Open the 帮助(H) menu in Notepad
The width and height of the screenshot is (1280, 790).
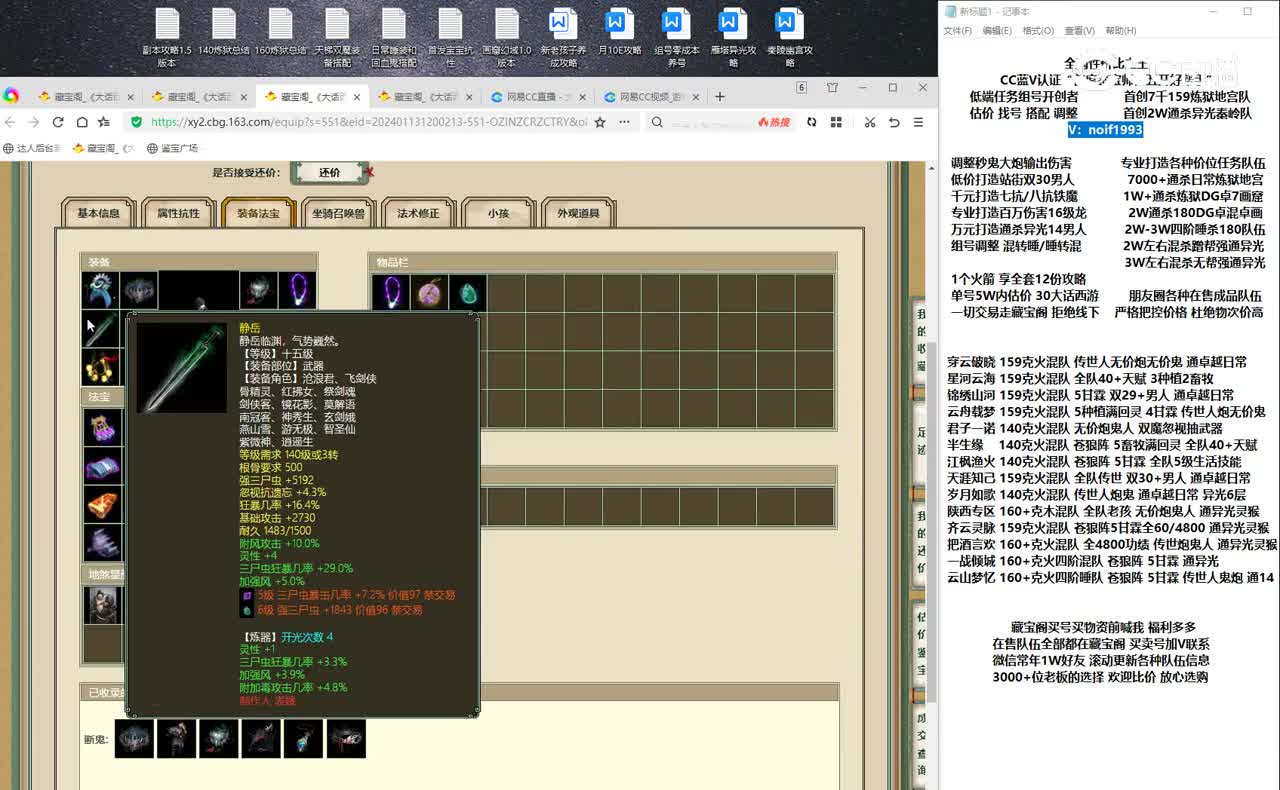(1120, 31)
